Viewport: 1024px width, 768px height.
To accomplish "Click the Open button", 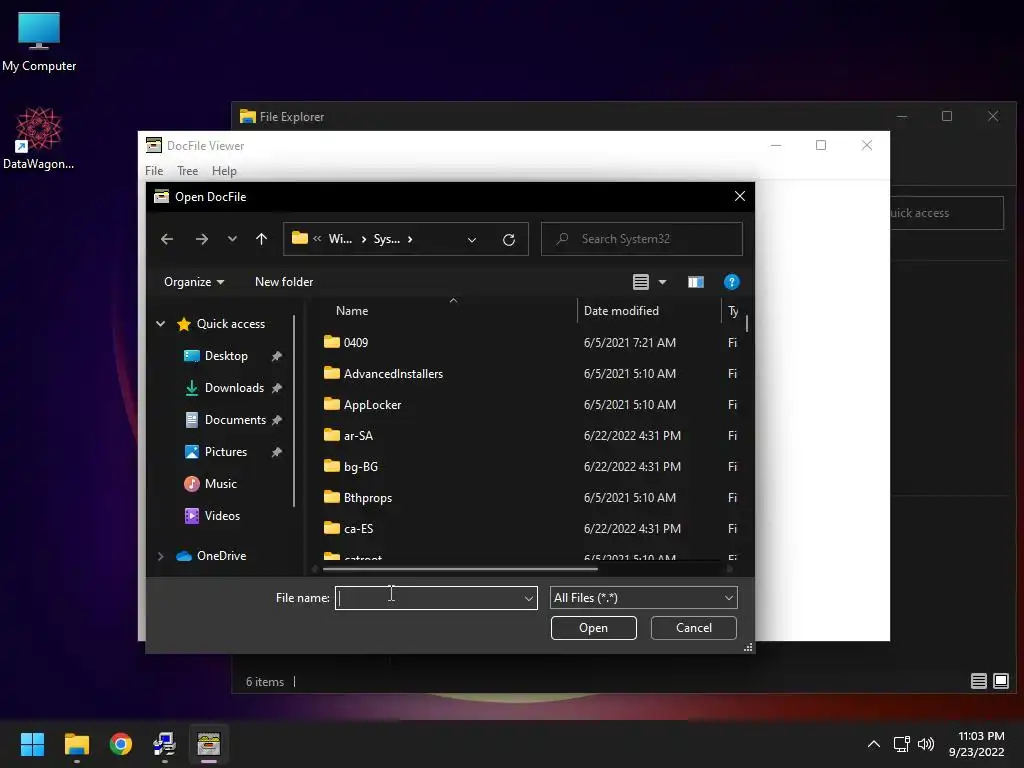I will pos(594,628).
